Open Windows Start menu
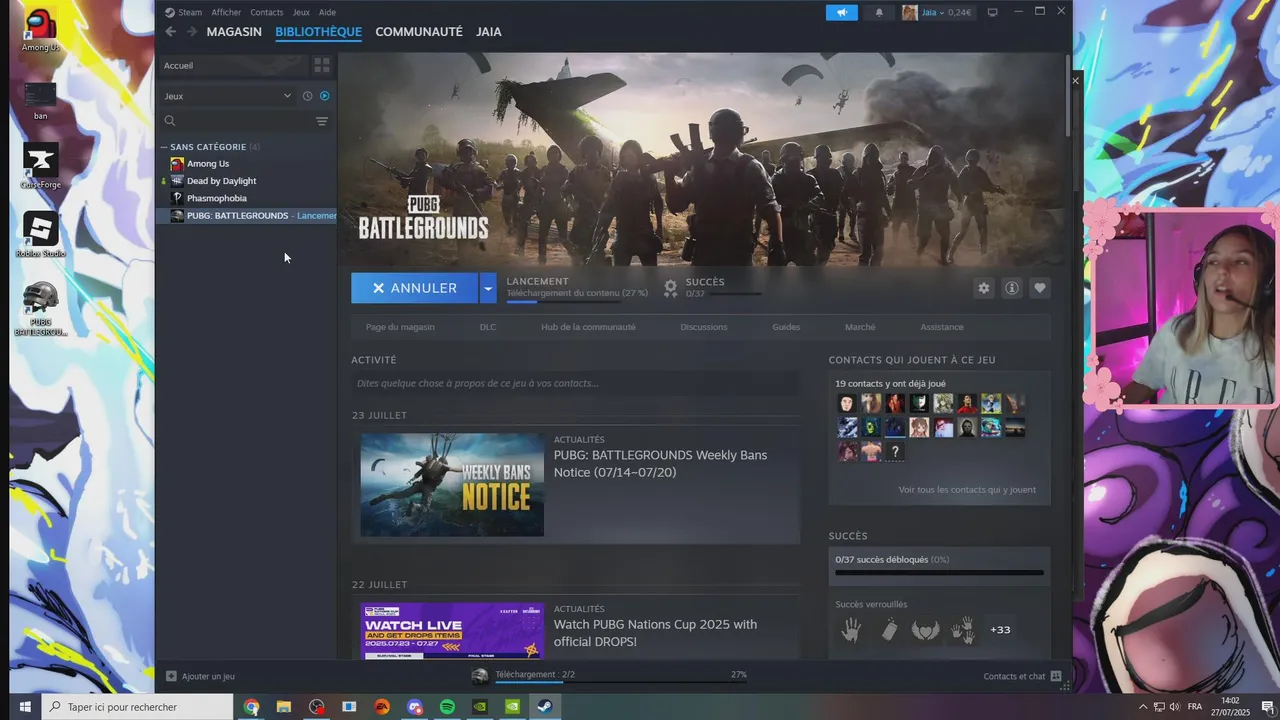 pyautogui.click(x=25, y=707)
